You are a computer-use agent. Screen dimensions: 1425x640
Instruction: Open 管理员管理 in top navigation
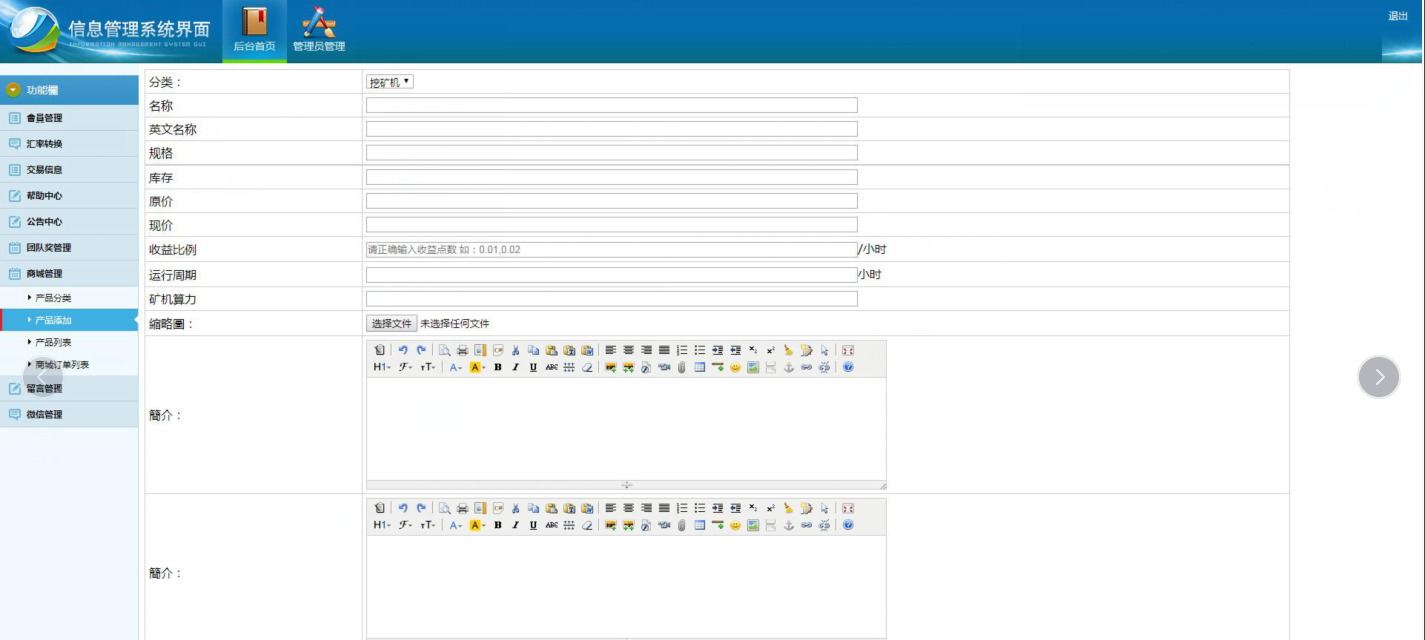point(319,31)
